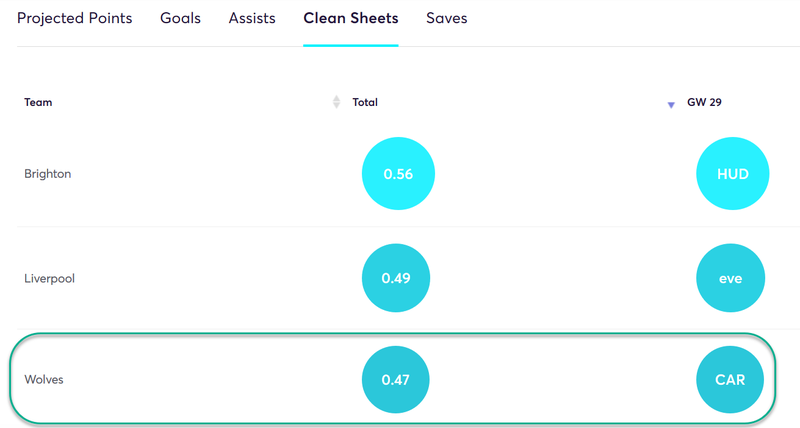
Task: Click Wolves' 0.47 total bubble
Action: tap(395, 380)
